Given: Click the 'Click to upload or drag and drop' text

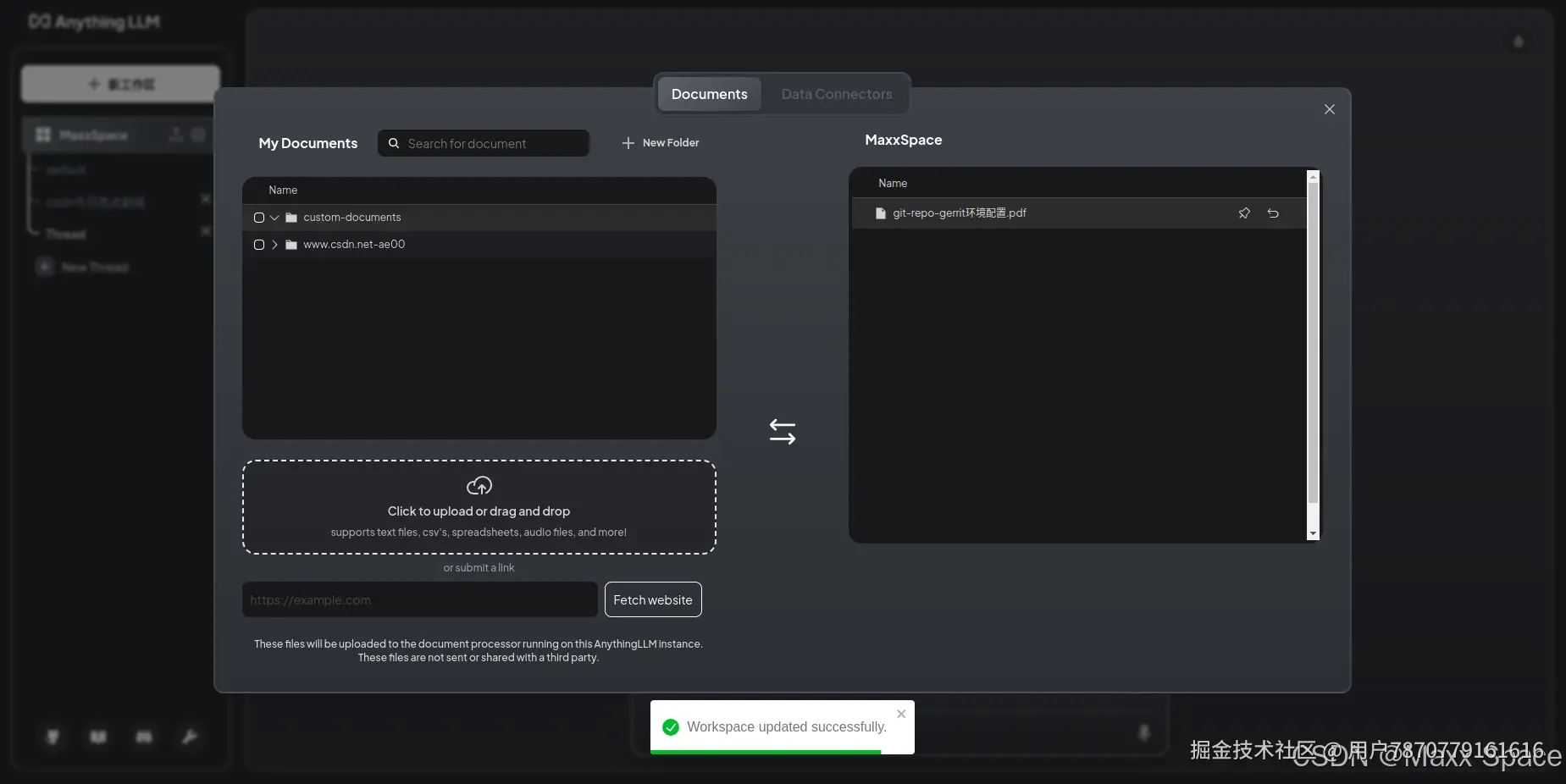Looking at the screenshot, I should [x=479, y=511].
